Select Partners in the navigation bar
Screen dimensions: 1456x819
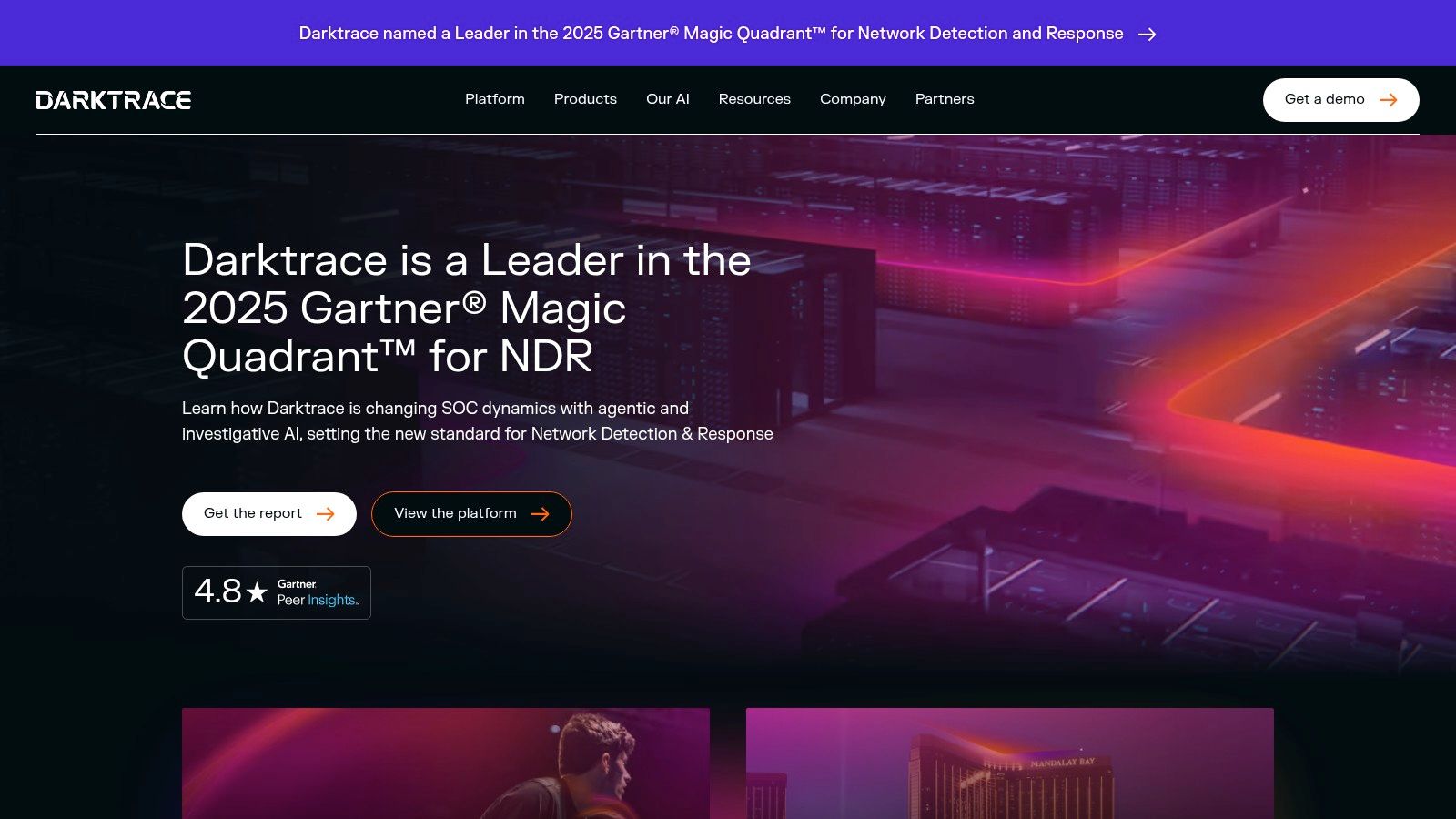[944, 99]
